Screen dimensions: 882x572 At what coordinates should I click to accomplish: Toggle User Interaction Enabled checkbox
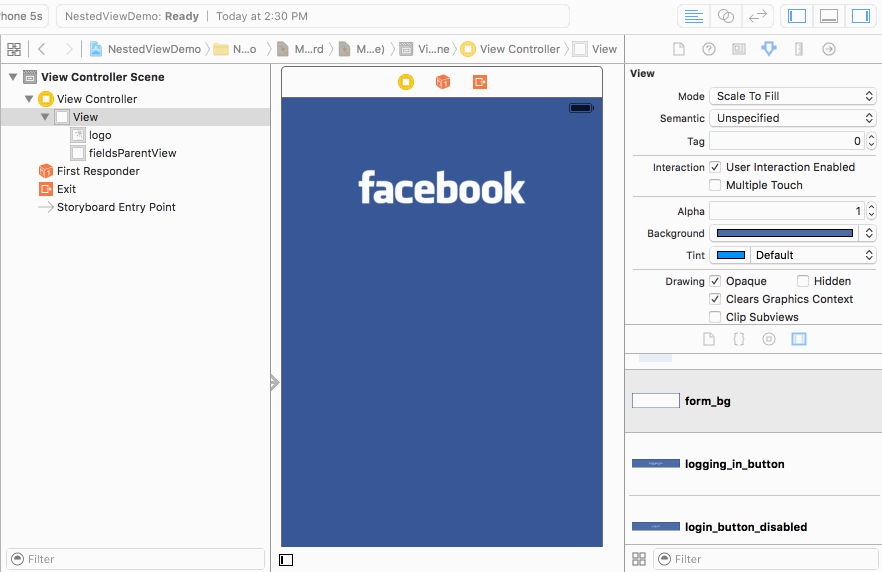[x=715, y=167]
